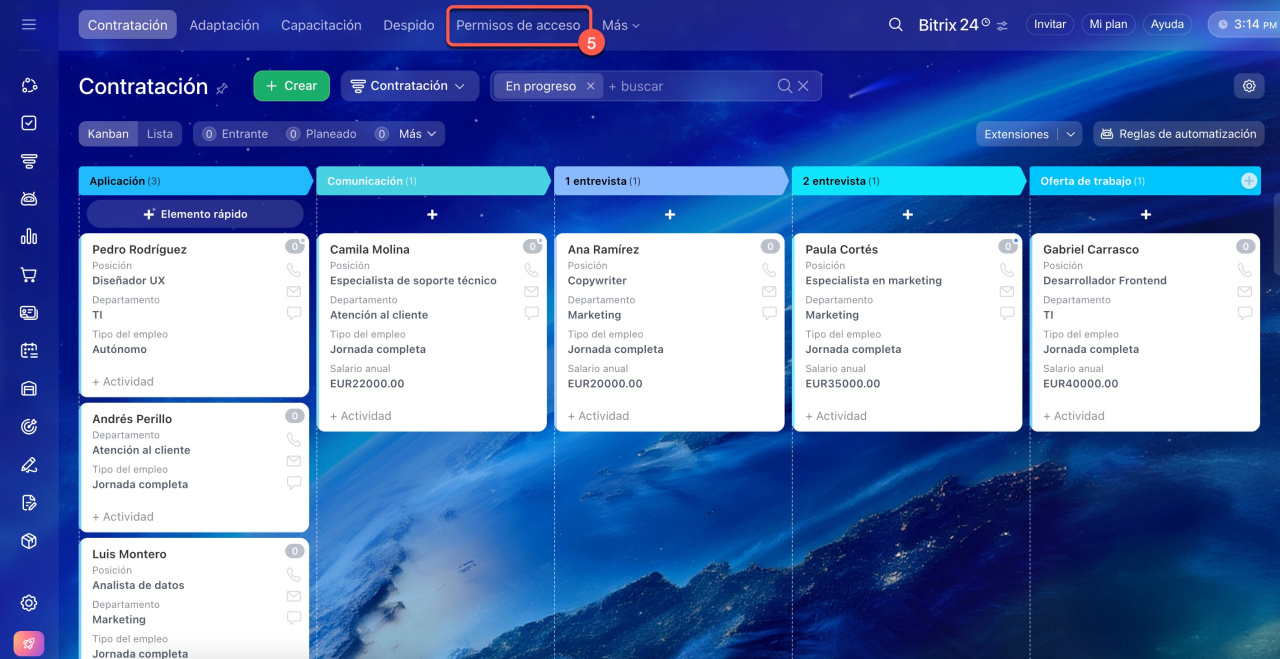Click the search magnifier in top bar
1280x659 pixels.
click(x=895, y=25)
